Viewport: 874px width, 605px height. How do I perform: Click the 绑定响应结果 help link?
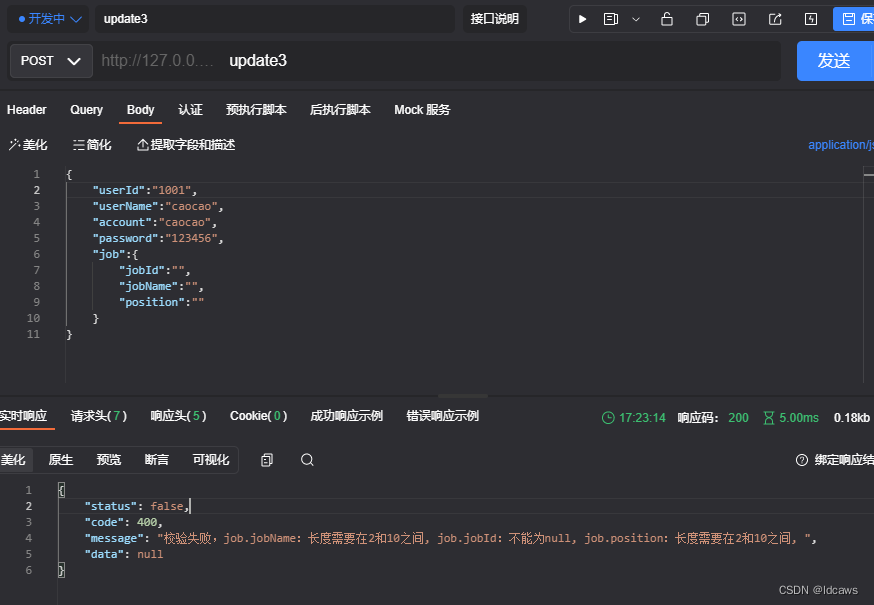[834, 460]
